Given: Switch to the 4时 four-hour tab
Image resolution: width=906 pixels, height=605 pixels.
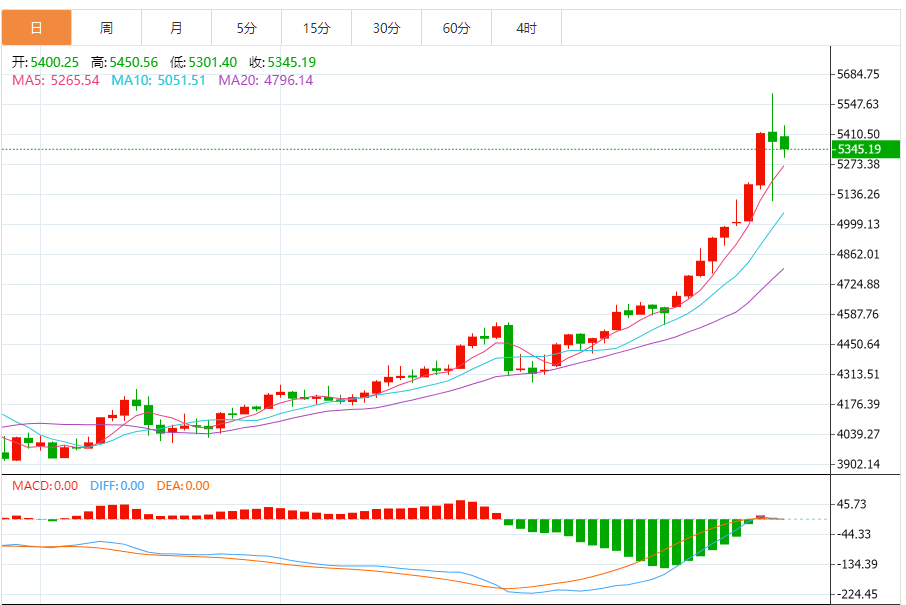Looking at the screenshot, I should pyautogui.click(x=526, y=28).
